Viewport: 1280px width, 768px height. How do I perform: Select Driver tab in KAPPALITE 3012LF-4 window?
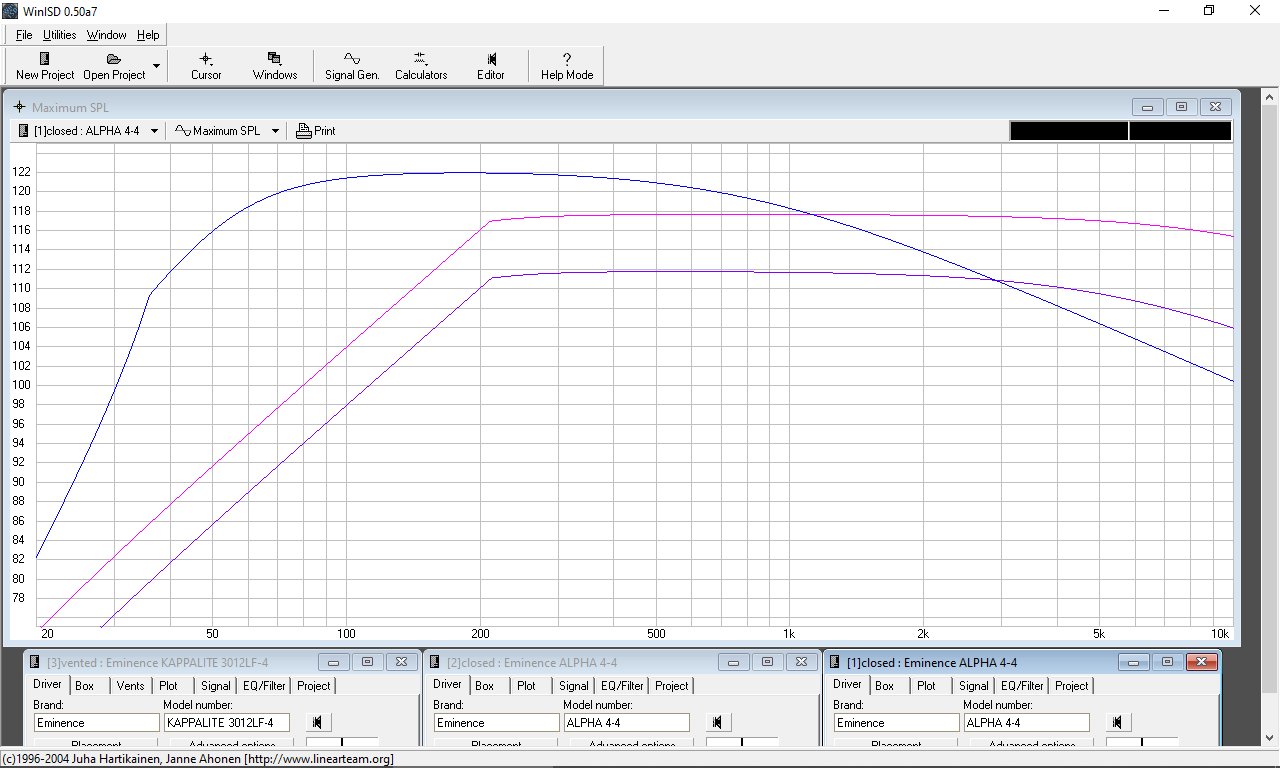pos(47,685)
